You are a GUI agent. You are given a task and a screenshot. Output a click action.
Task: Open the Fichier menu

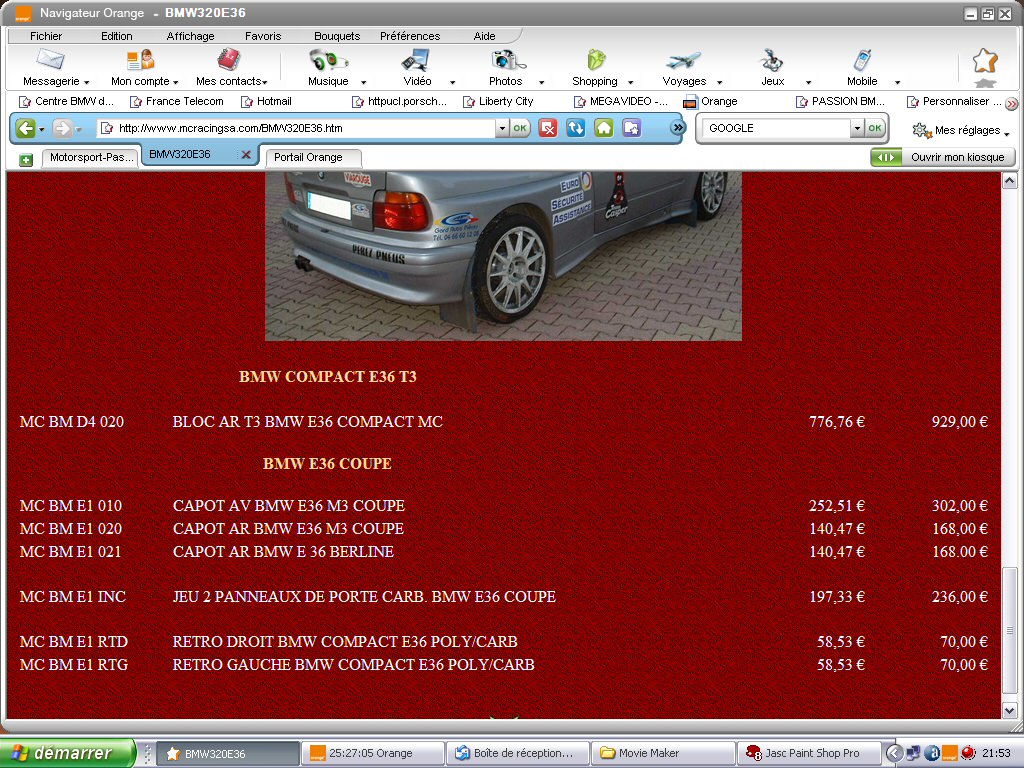46,36
